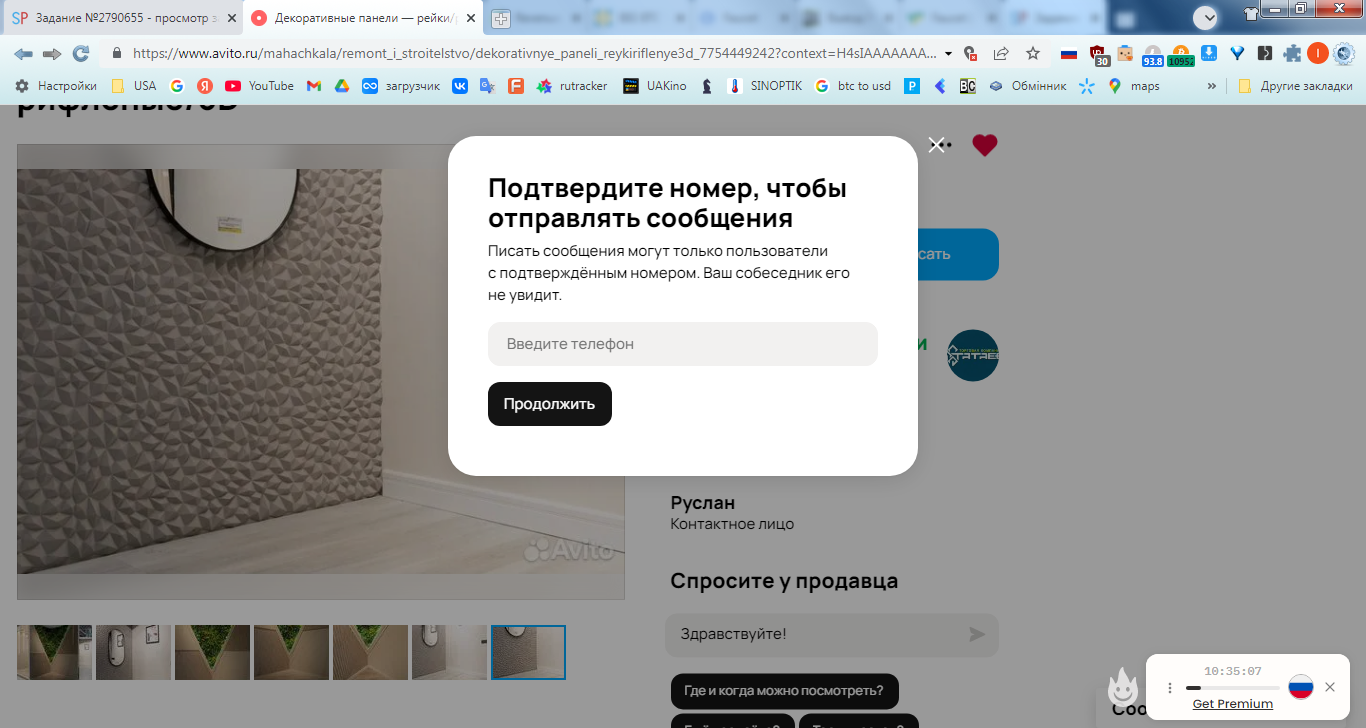Open the pig face extension icon
The width and height of the screenshot is (1366, 728).
coord(1125,53)
